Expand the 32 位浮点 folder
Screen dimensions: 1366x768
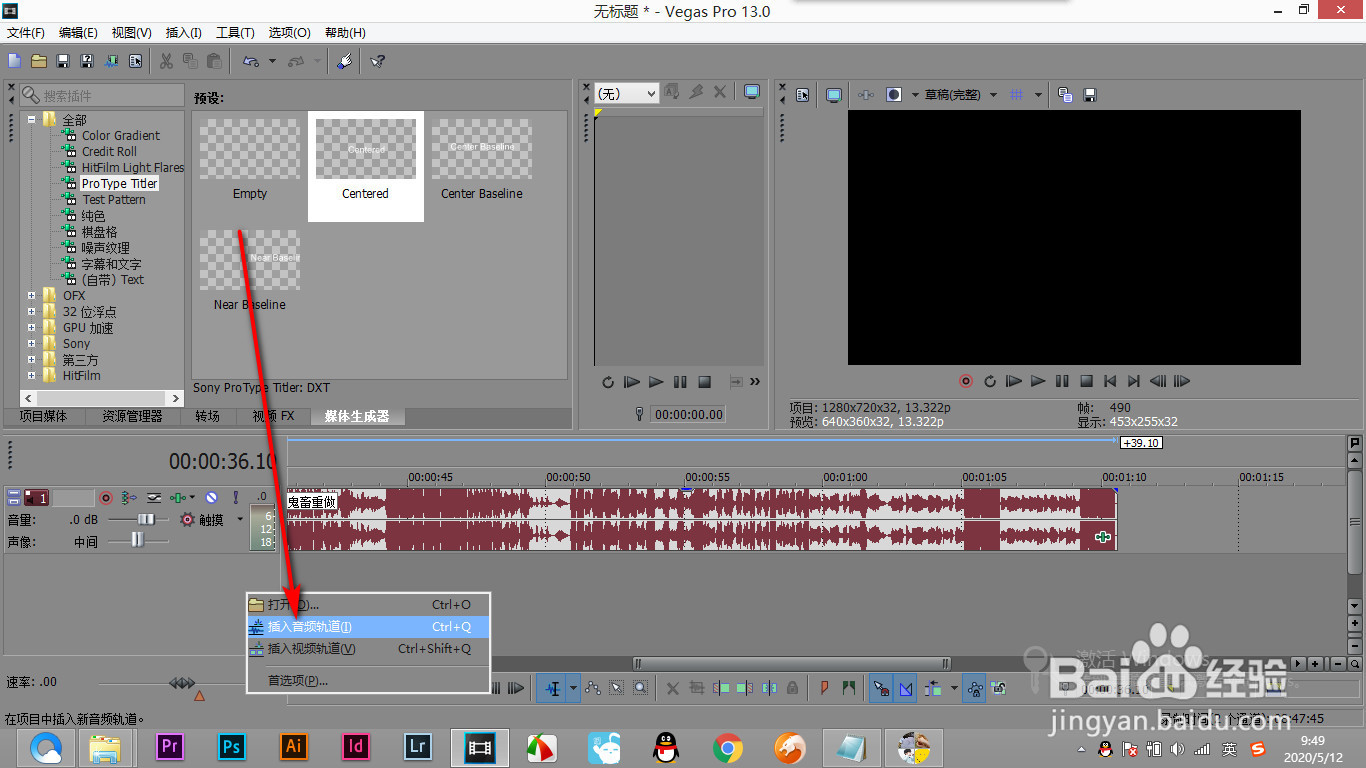(32, 312)
